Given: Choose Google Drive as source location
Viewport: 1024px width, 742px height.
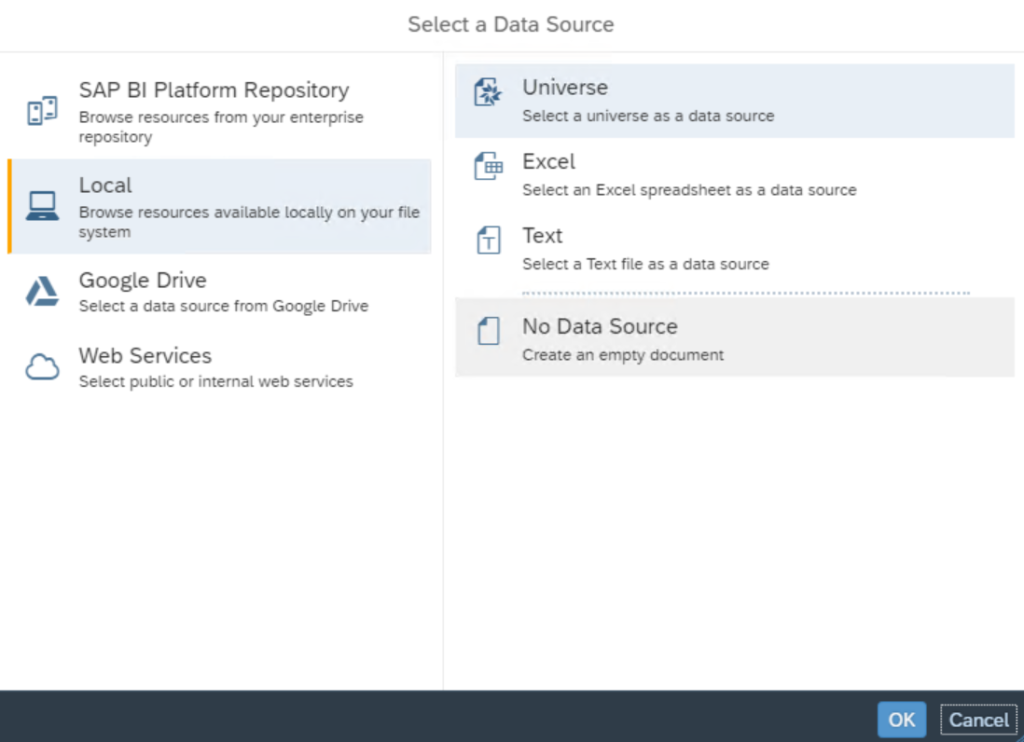Looking at the screenshot, I should [219, 291].
